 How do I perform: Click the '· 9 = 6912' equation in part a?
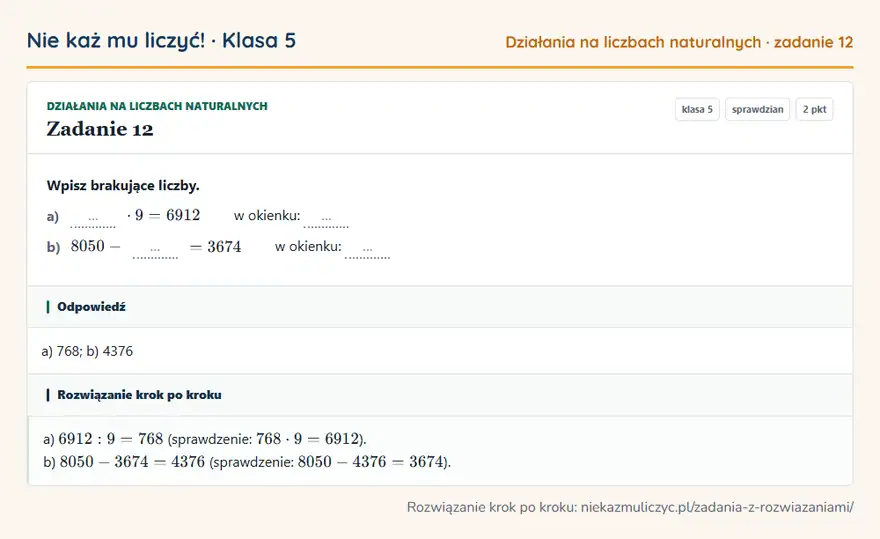pyautogui.click(x=163, y=215)
